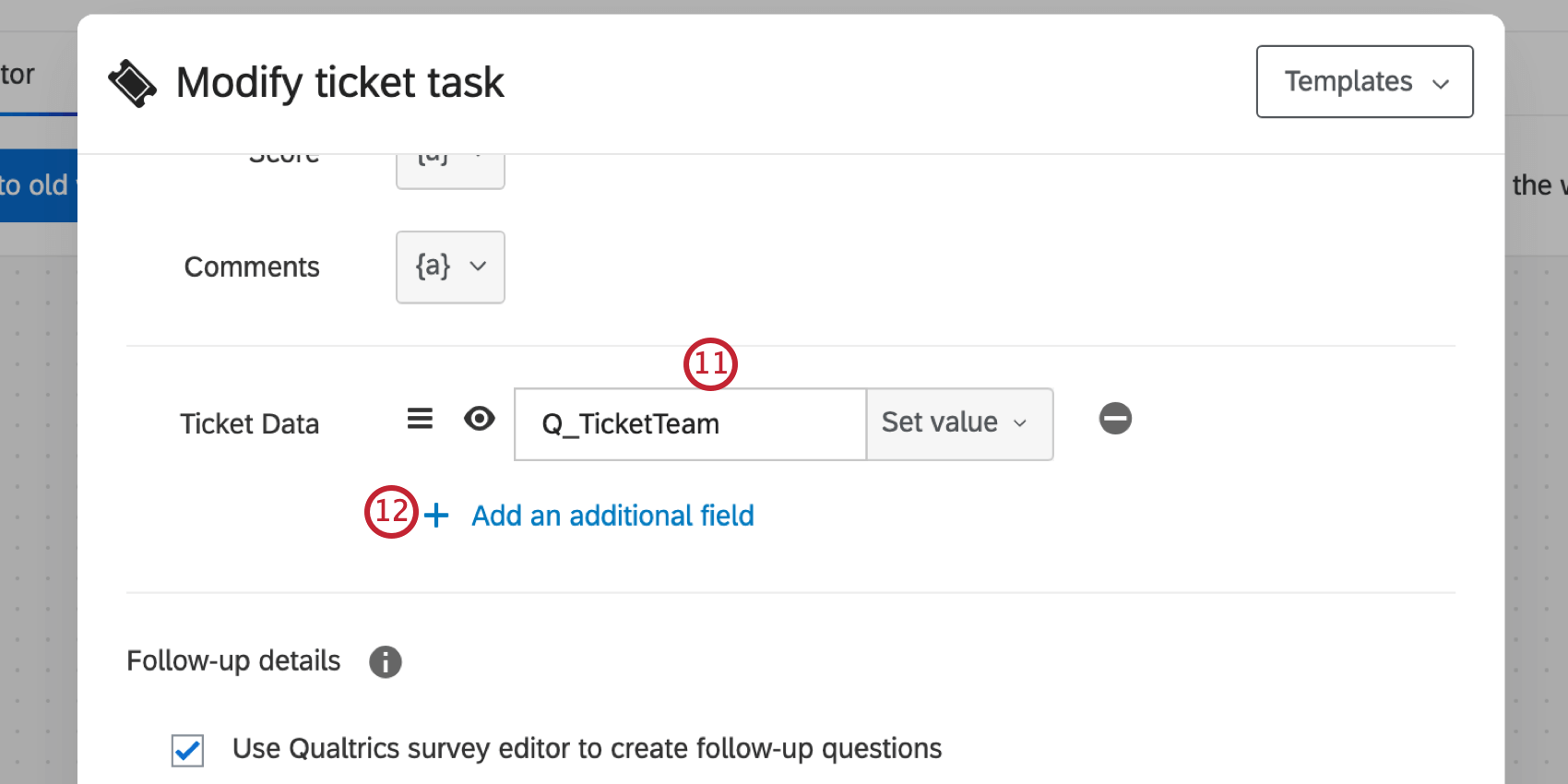1568x784 pixels.
Task: Click the Add an additional field link
Action: (612, 516)
